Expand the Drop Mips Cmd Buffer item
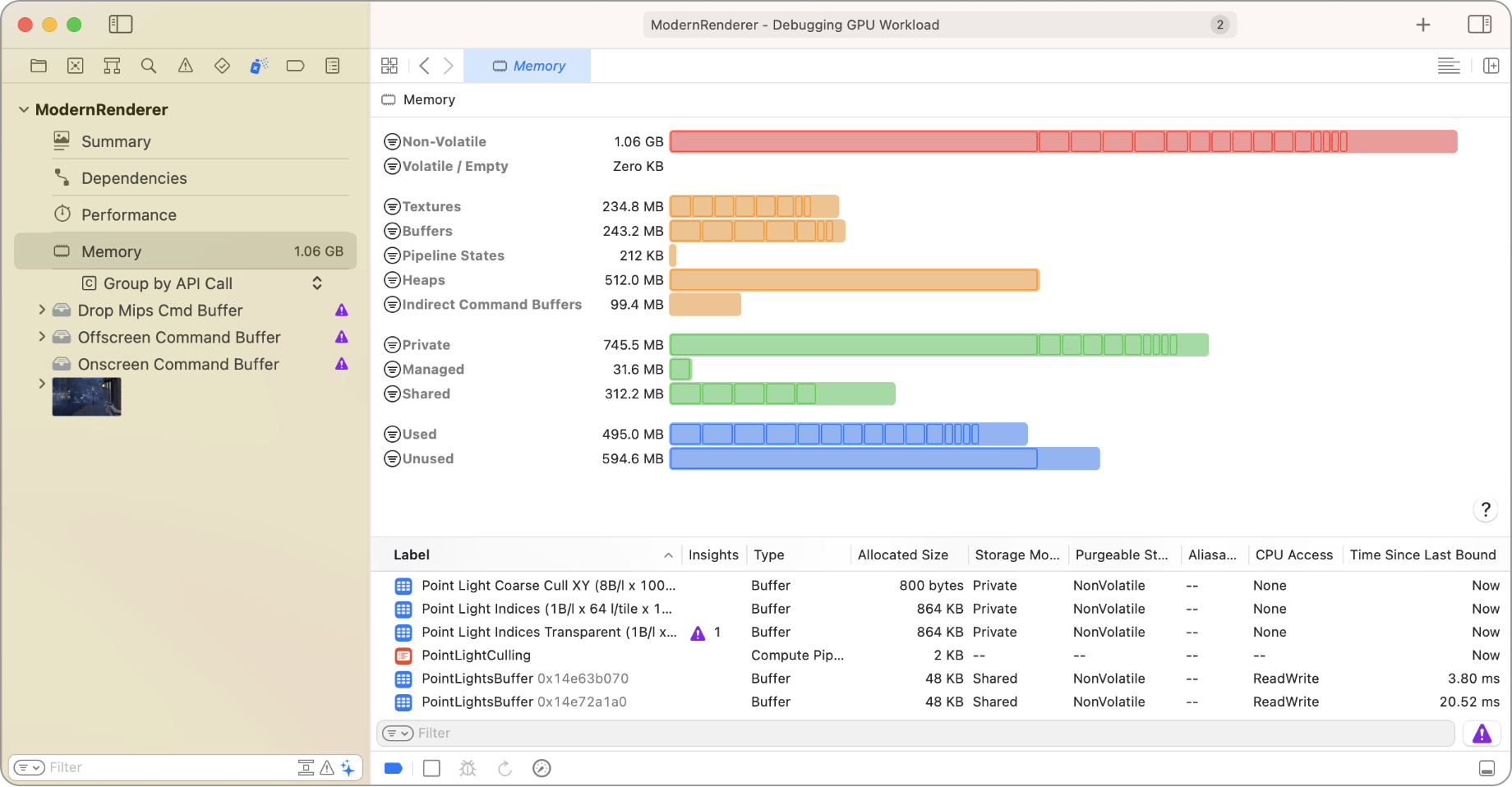Screen dimensions: 1512x787 click(x=42, y=311)
